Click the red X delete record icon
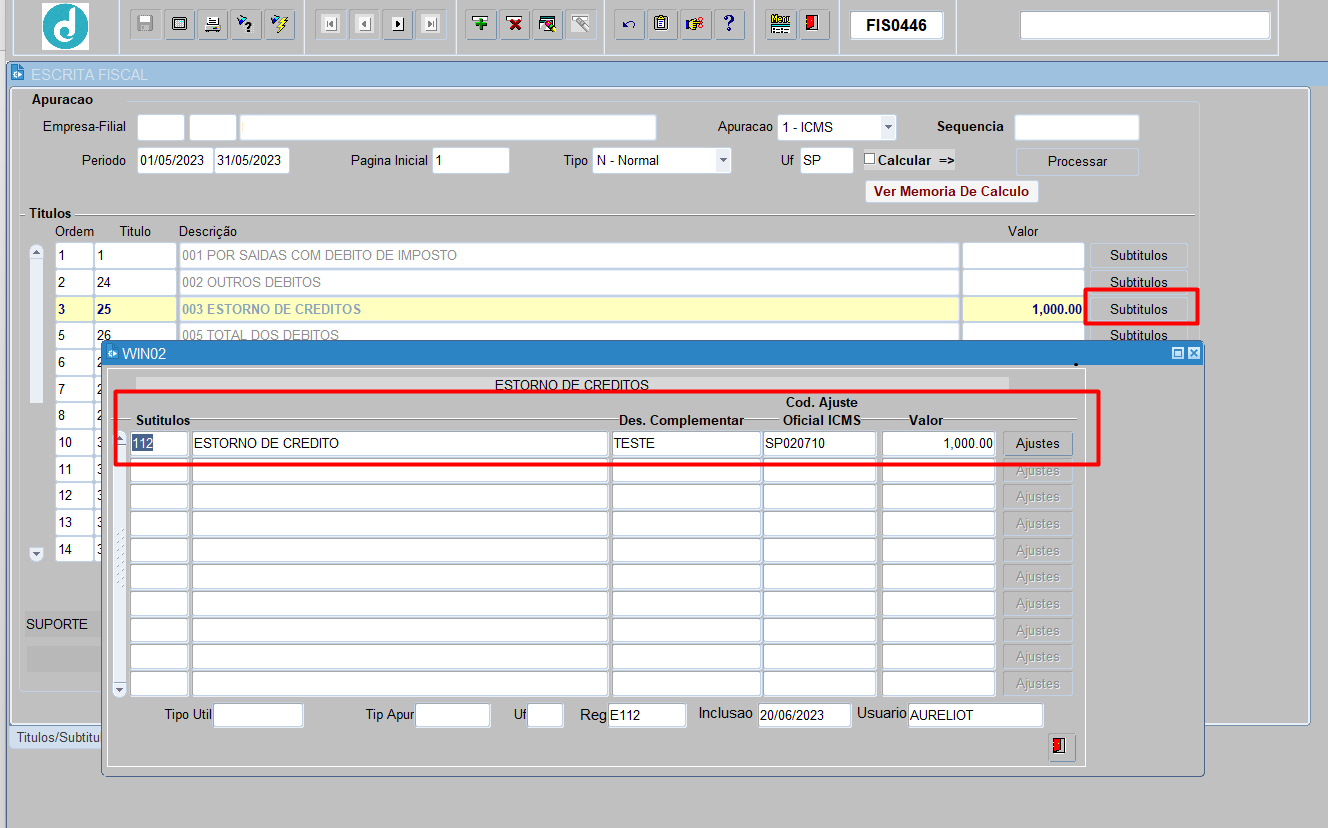The image size is (1328, 828). tap(514, 24)
